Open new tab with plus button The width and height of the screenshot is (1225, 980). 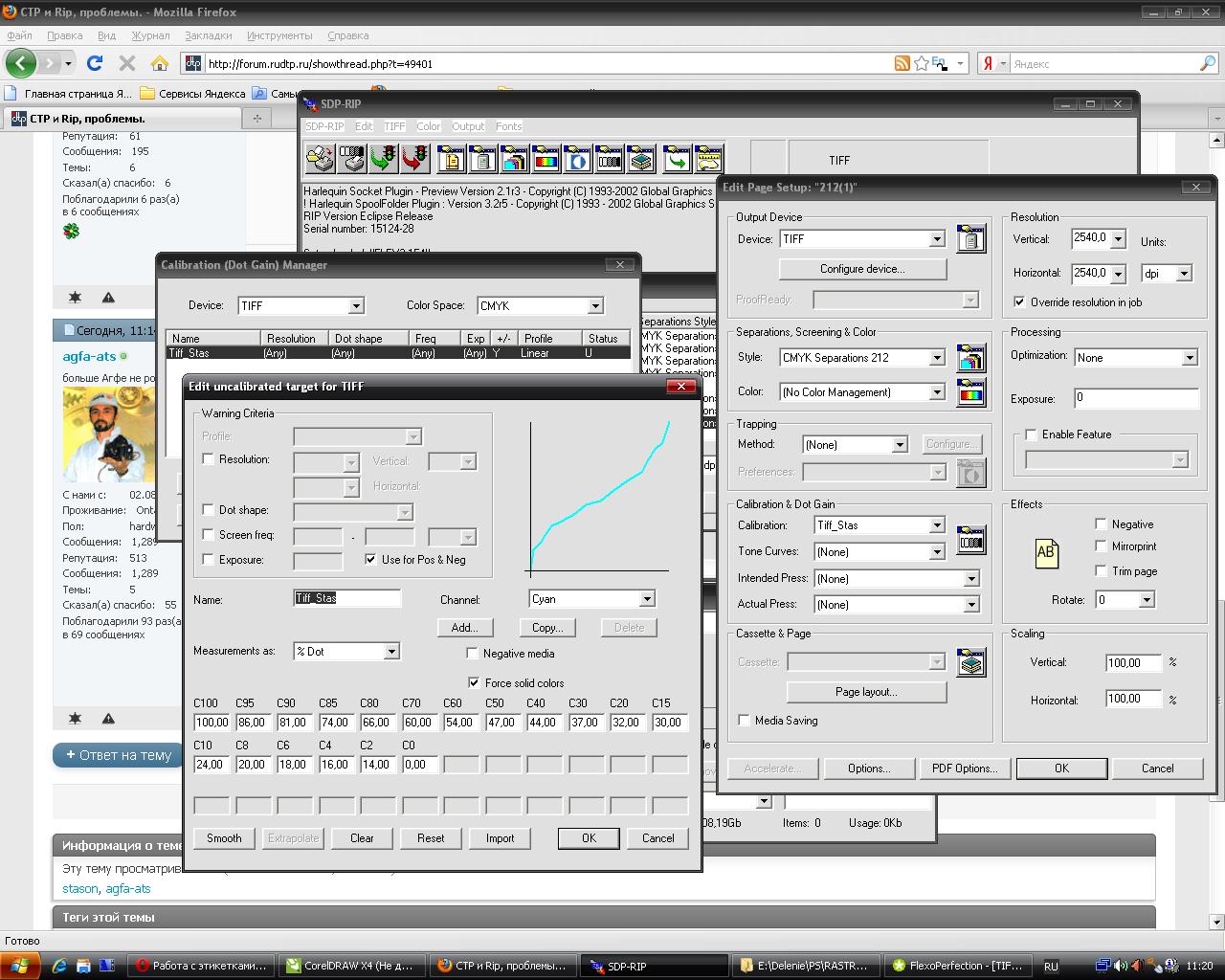tap(256, 118)
